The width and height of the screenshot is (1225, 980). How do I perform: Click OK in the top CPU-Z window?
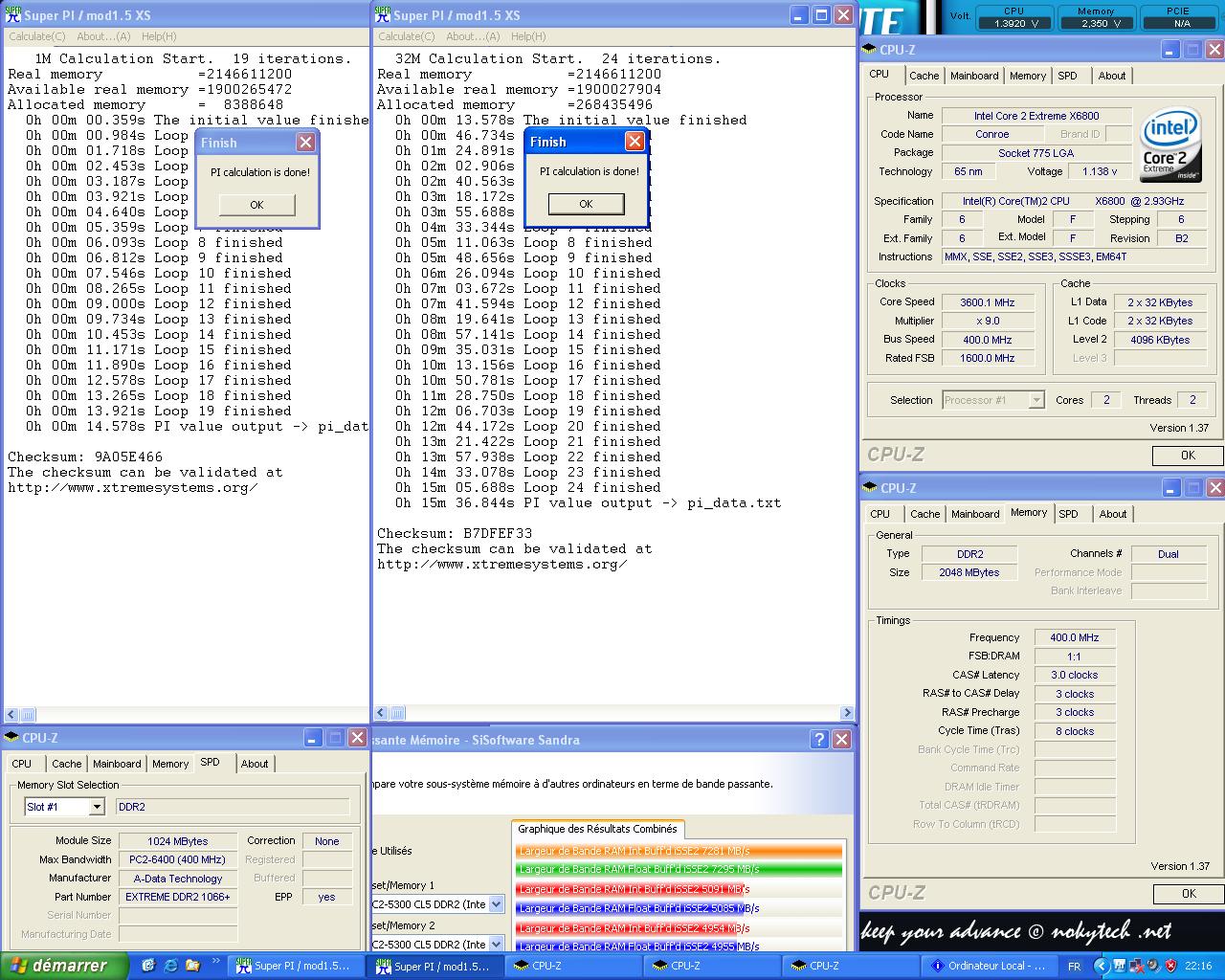coord(1188,456)
